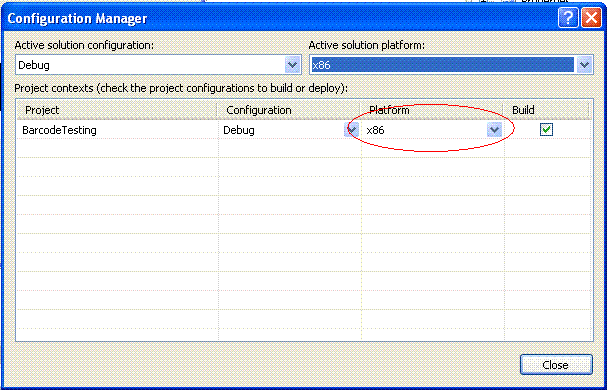Click the empty Build cell under the checkbox
Image resolution: width=607 pixels, height=390 pixels.
(x=548, y=148)
